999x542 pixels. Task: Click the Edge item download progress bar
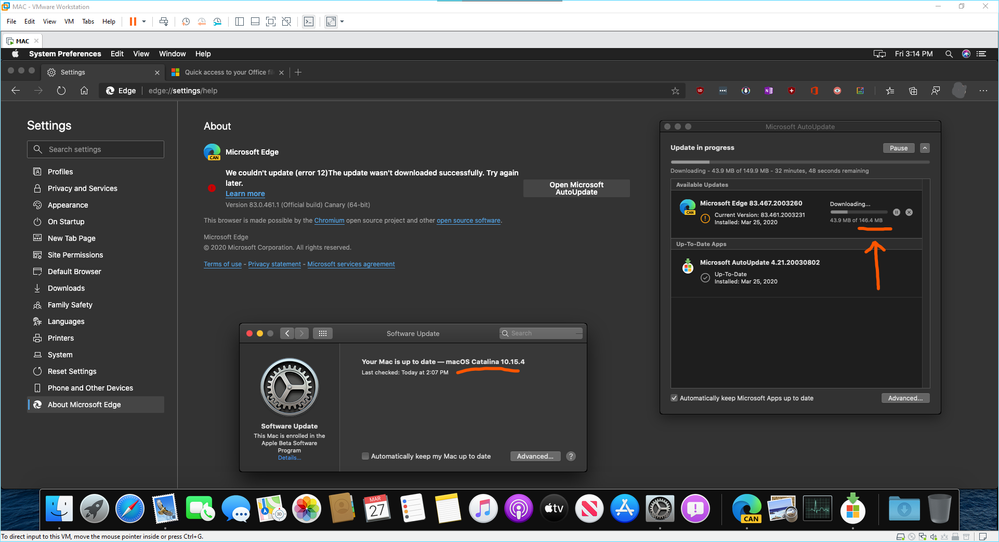(858, 212)
